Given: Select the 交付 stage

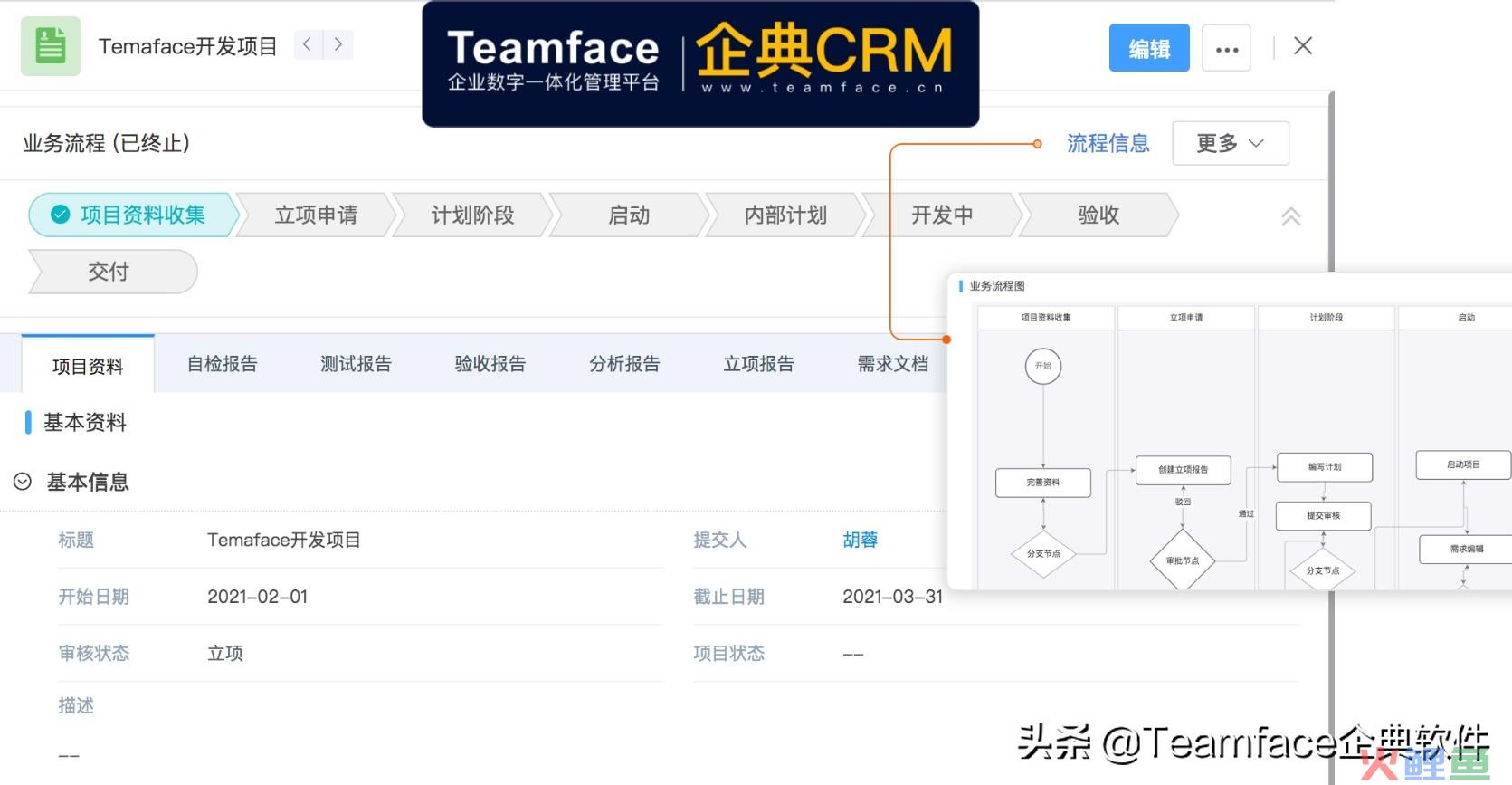Looking at the screenshot, I should 112,272.
